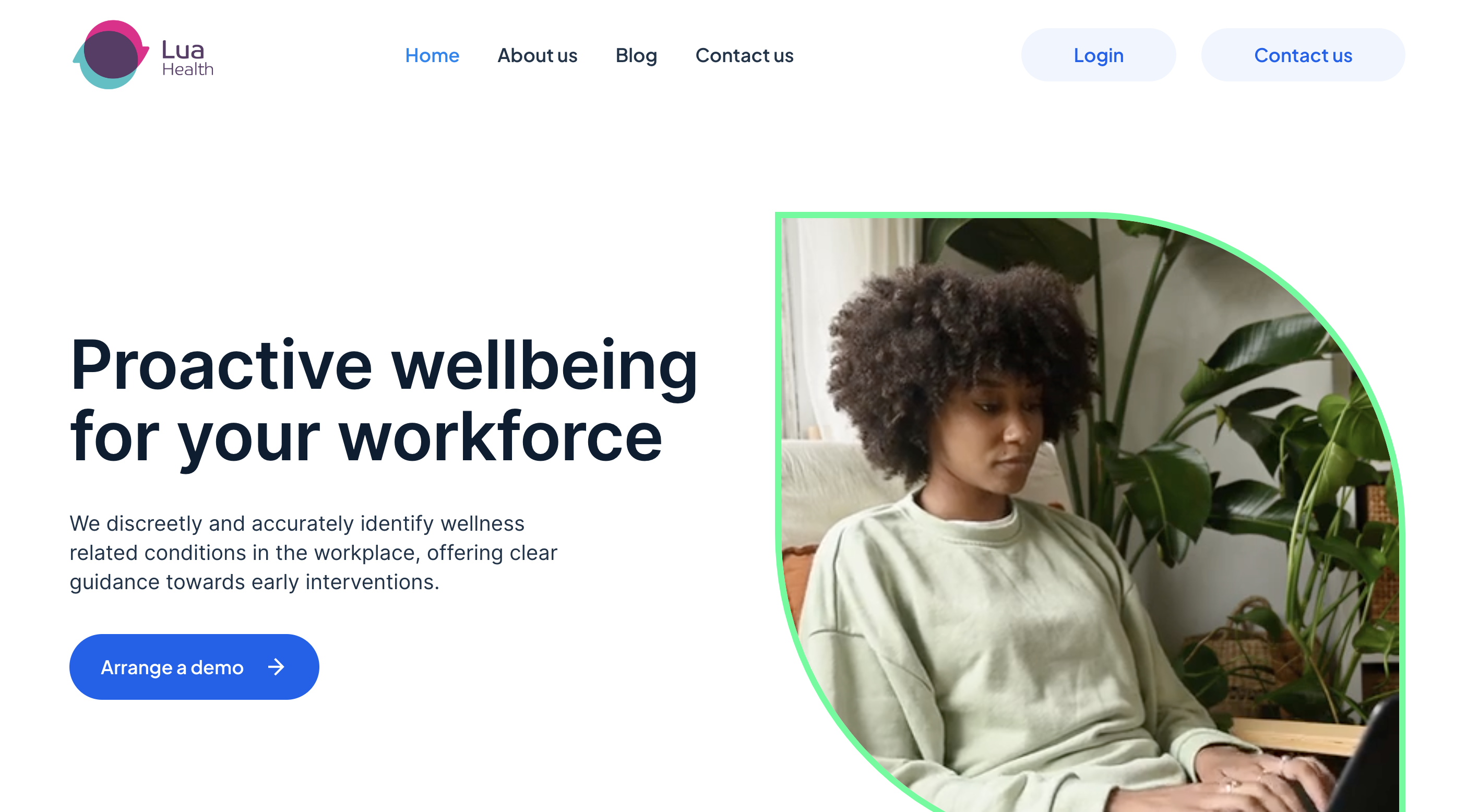Click the arrow icon in Arrange a demo
The width and height of the screenshot is (1479, 812).
pos(276,667)
